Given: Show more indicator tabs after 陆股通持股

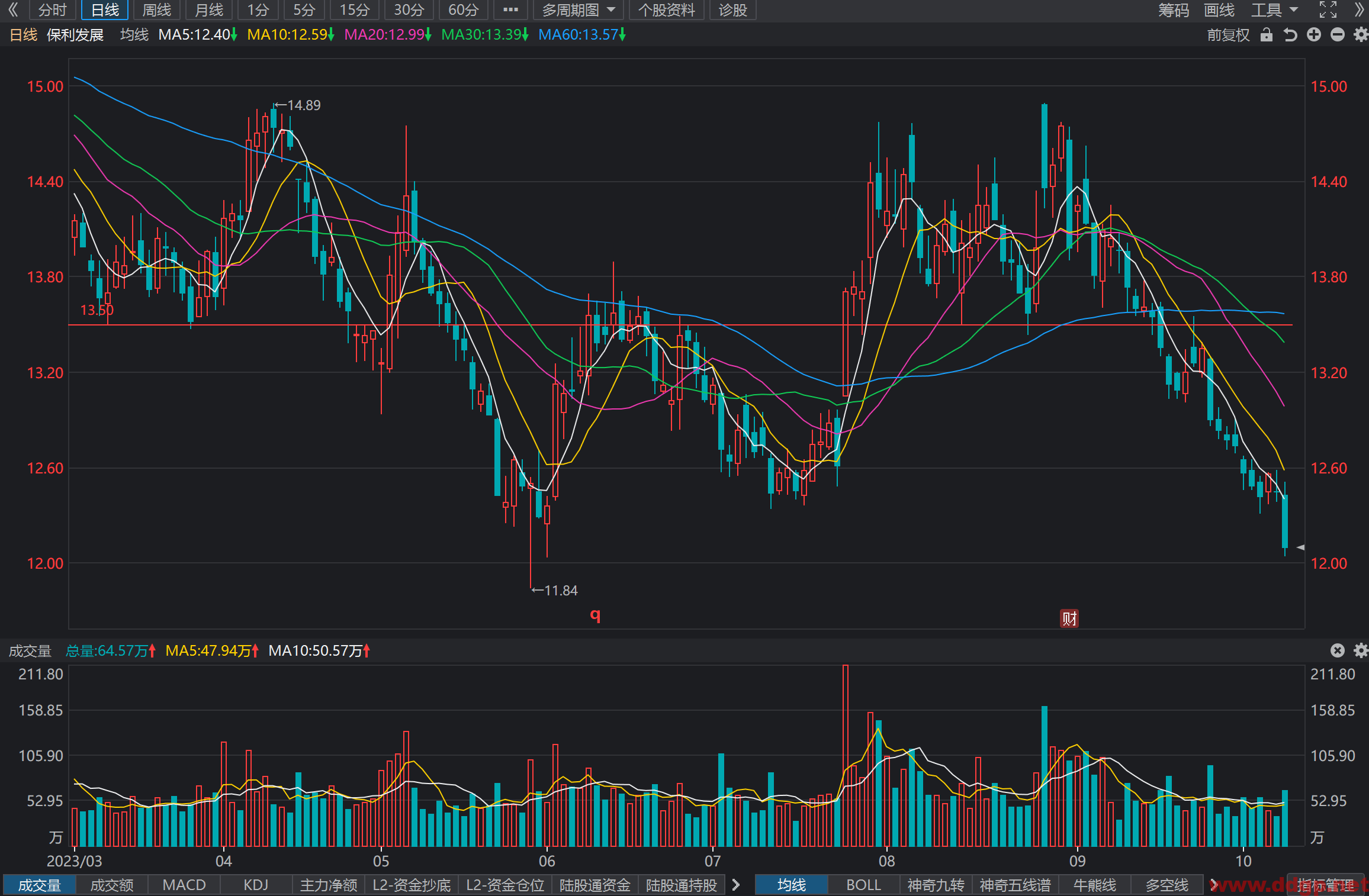Looking at the screenshot, I should [x=736, y=885].
